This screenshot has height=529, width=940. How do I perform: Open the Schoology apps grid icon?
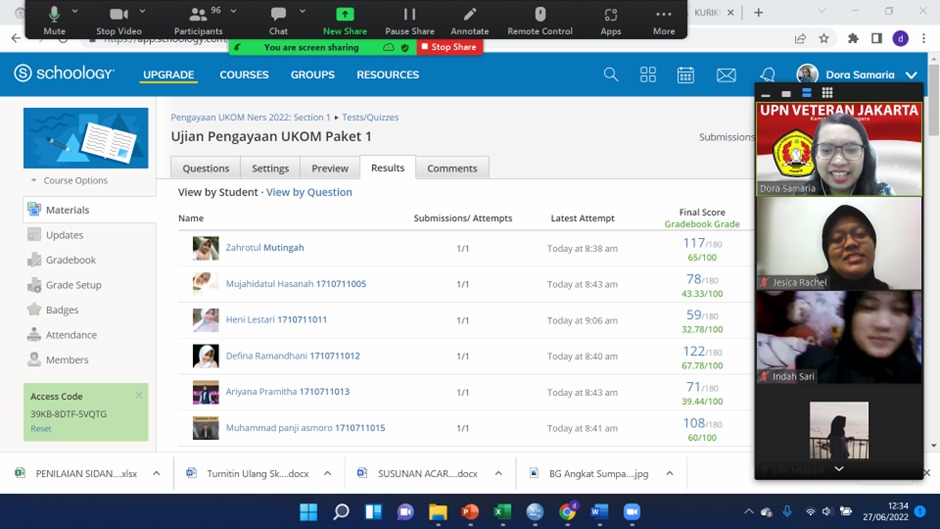tap(648, 75)
